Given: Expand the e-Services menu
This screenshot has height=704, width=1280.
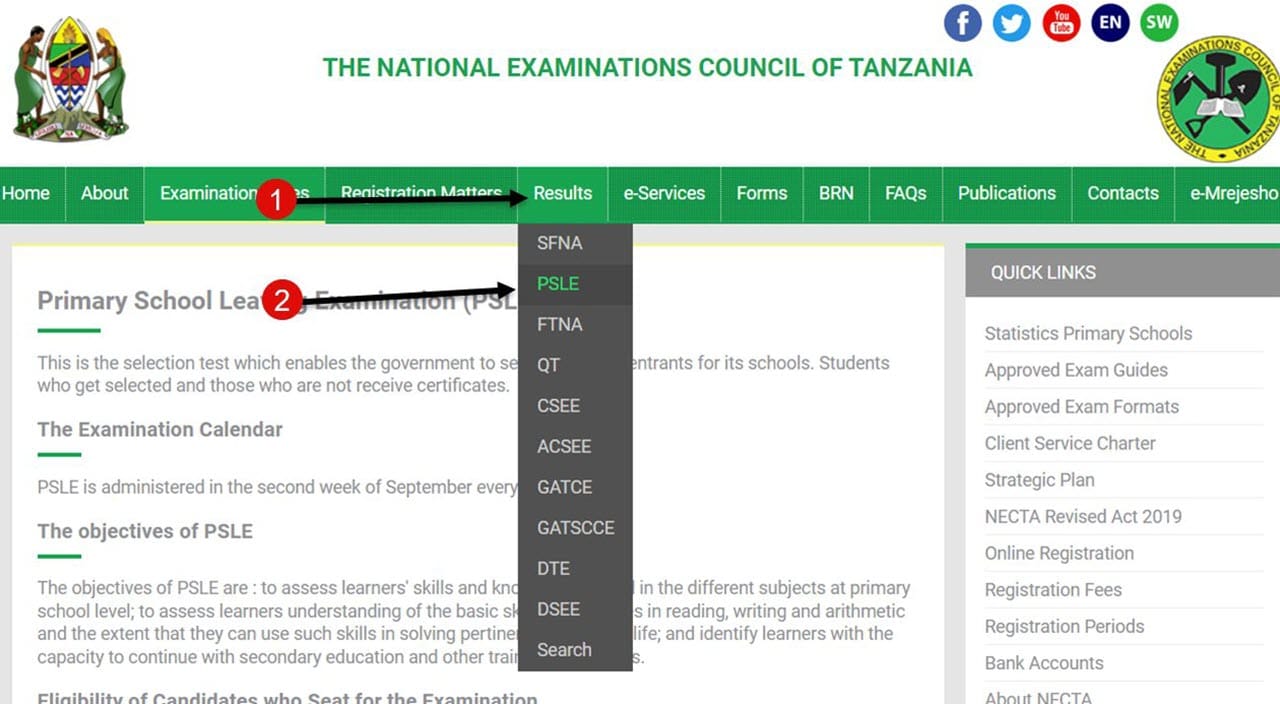Looking at the screenshot, I should [664, 194].
